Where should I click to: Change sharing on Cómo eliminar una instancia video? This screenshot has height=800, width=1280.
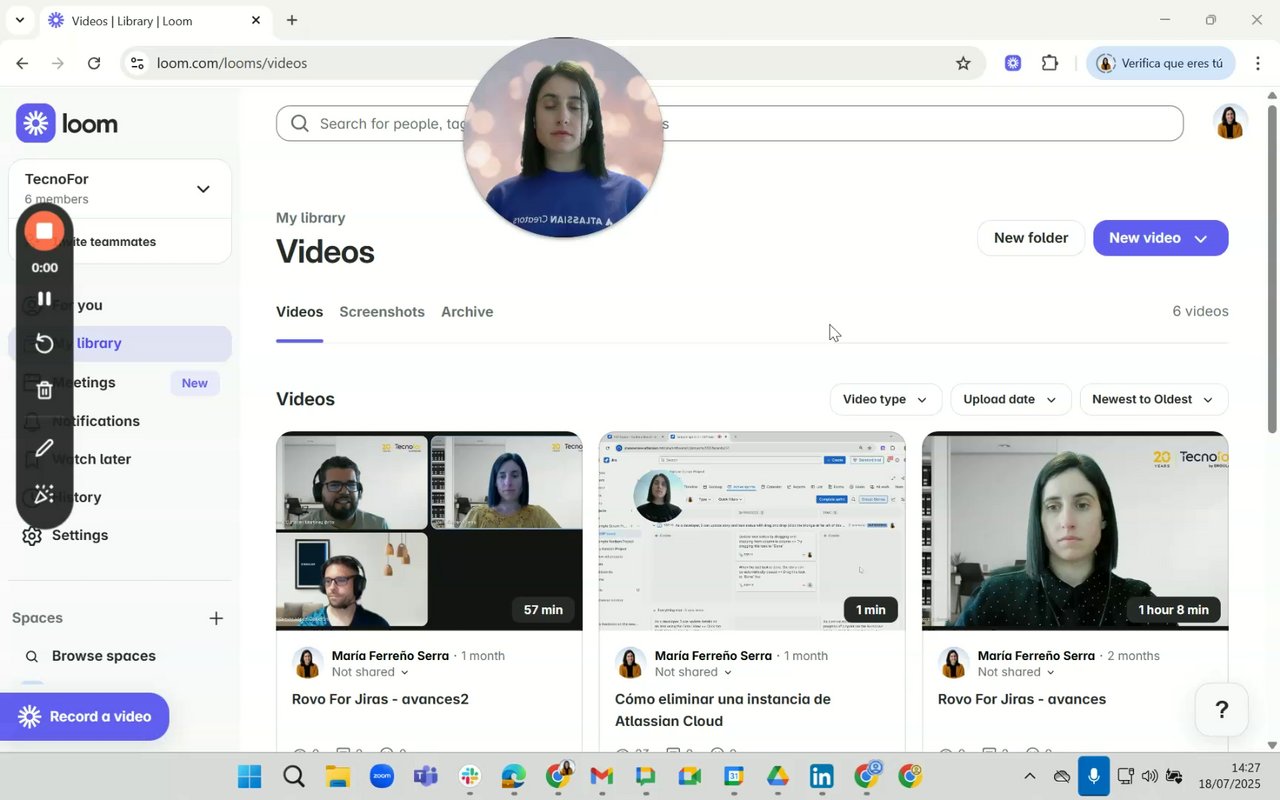pos(693,672)
